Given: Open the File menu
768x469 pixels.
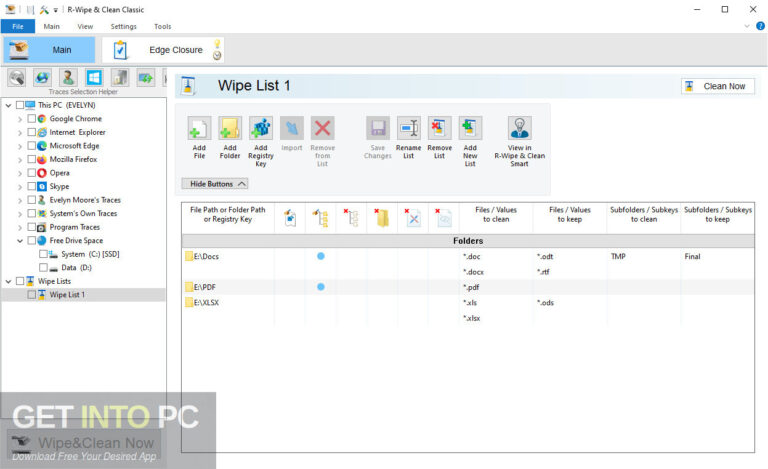Looking at the screenshot, I should (x=18, y=26).
